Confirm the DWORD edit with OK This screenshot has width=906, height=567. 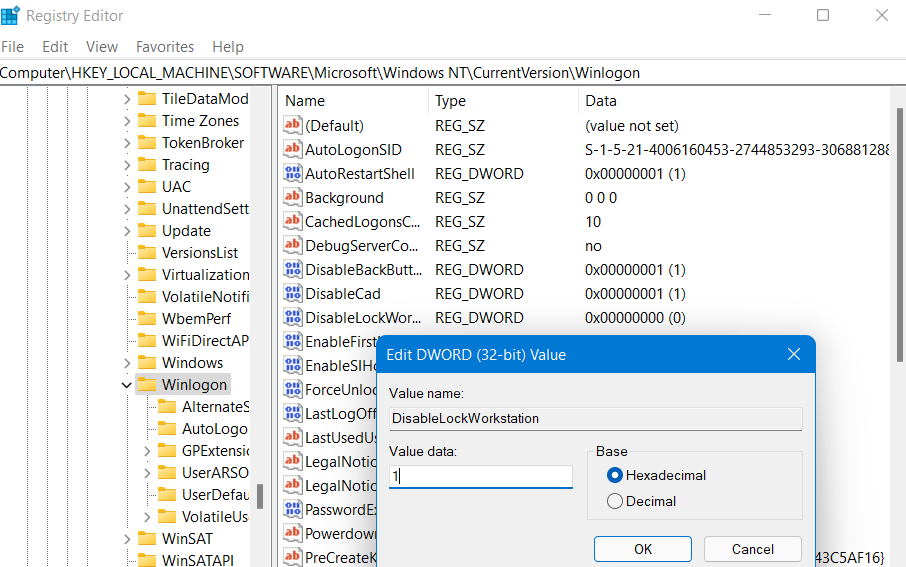click(642, 549)
